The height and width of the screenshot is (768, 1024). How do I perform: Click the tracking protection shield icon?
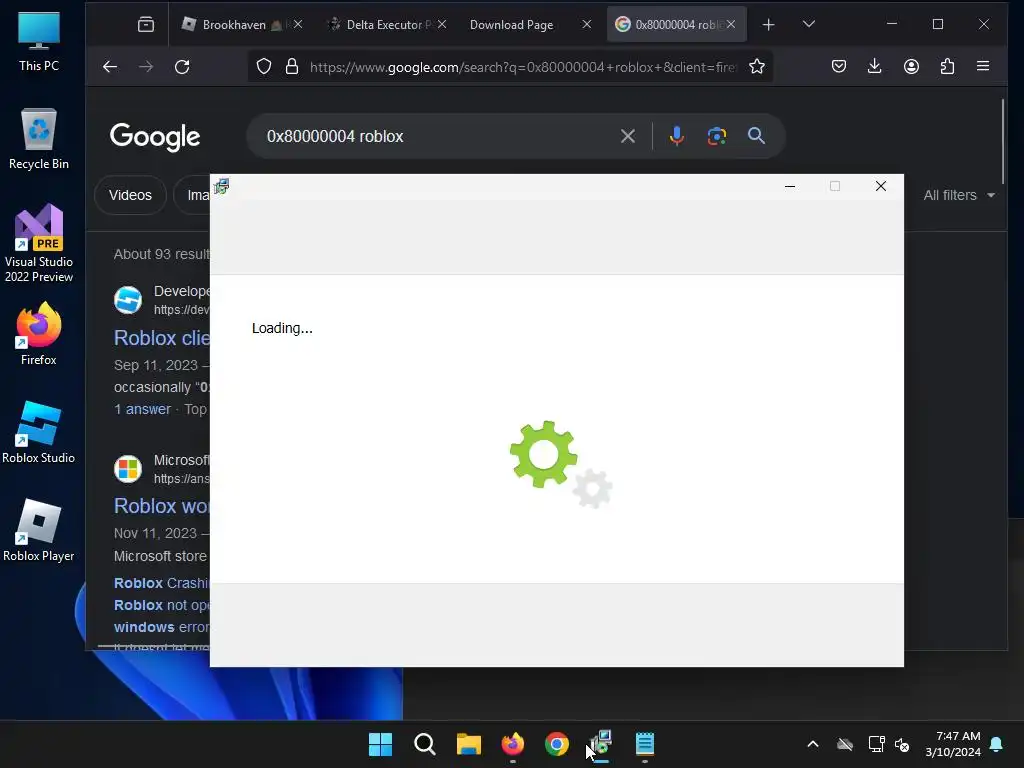coord(264,67)
